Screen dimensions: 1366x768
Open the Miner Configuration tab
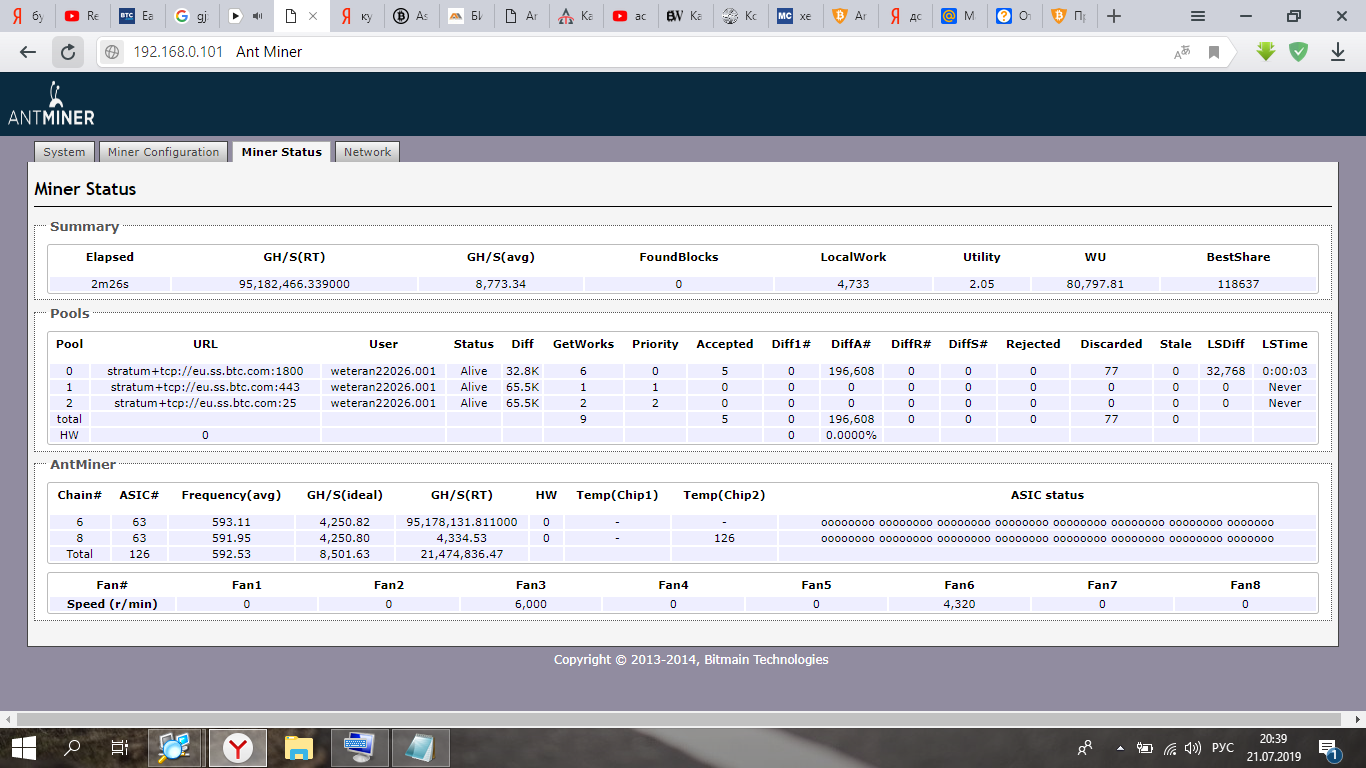pos(163,152)
